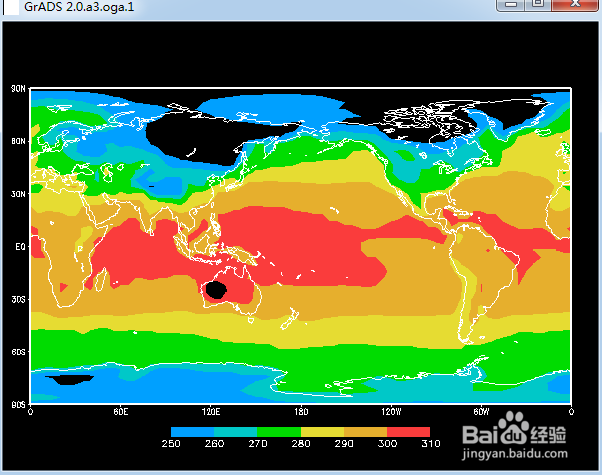Click the black undefined spot inside Australia
Image resolution: width=602 pixels, height=475 pixels.
216,290
